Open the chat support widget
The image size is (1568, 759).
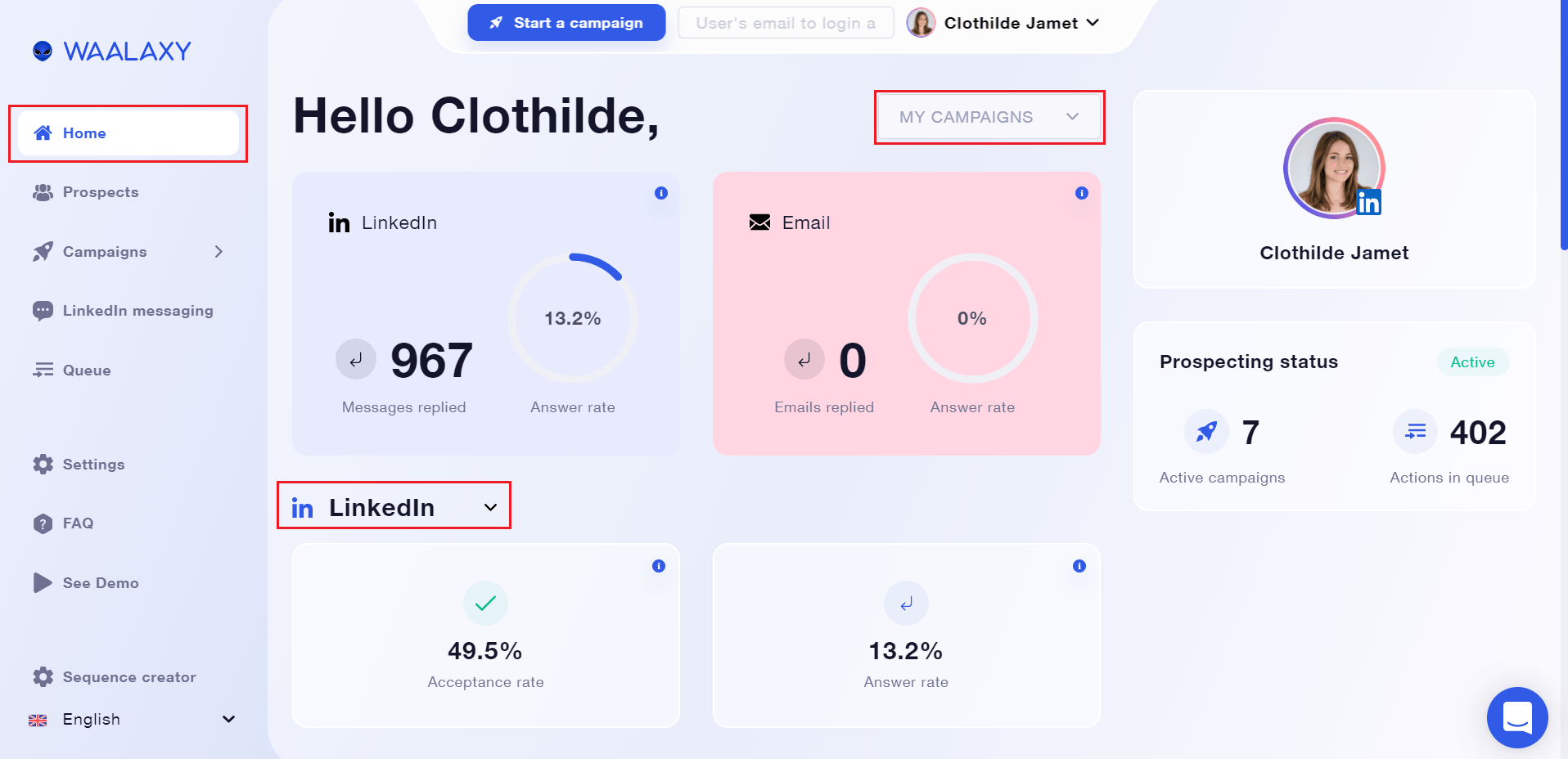[x=1517, y=717]
